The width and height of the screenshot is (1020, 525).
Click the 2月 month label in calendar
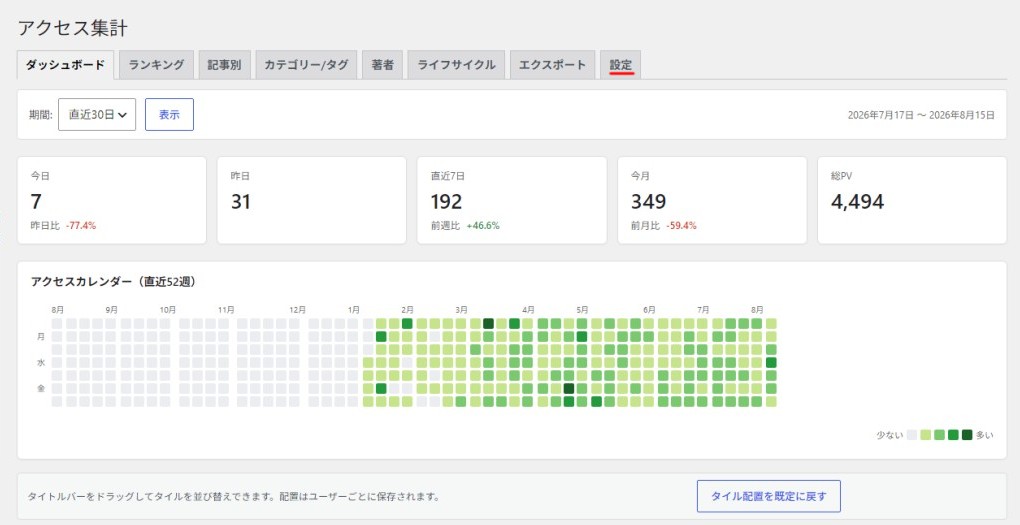(x=408, y=310)
